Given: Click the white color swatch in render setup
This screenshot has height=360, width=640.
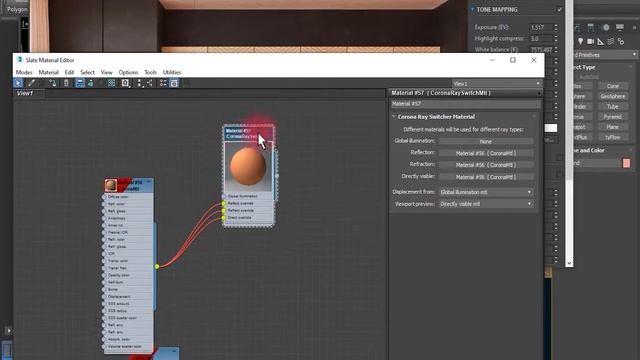Looking at the screenshot, I should point(551,128).
